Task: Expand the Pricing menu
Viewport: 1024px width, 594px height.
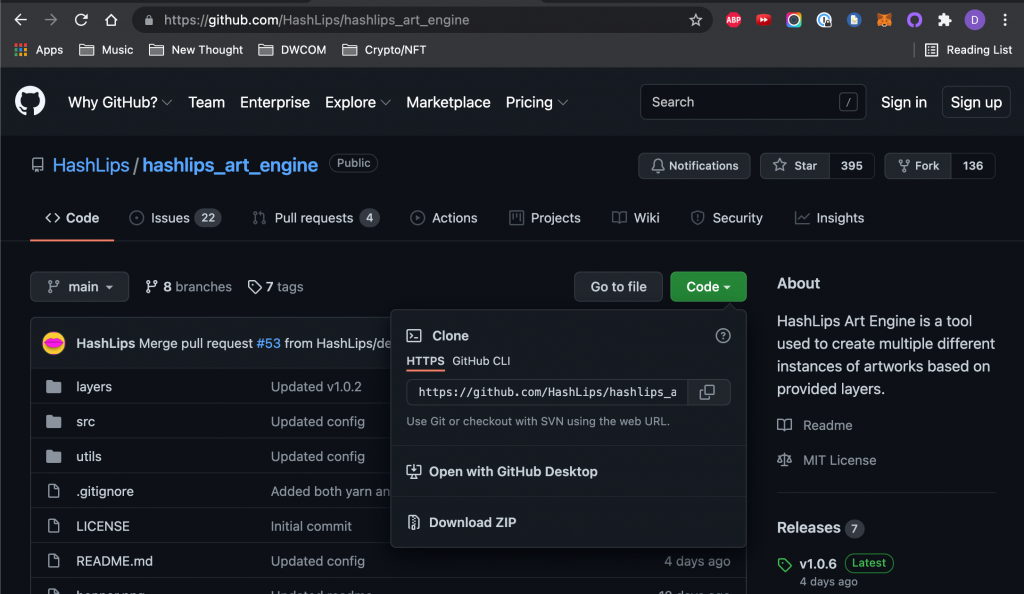Action: [x=537, y=102]
